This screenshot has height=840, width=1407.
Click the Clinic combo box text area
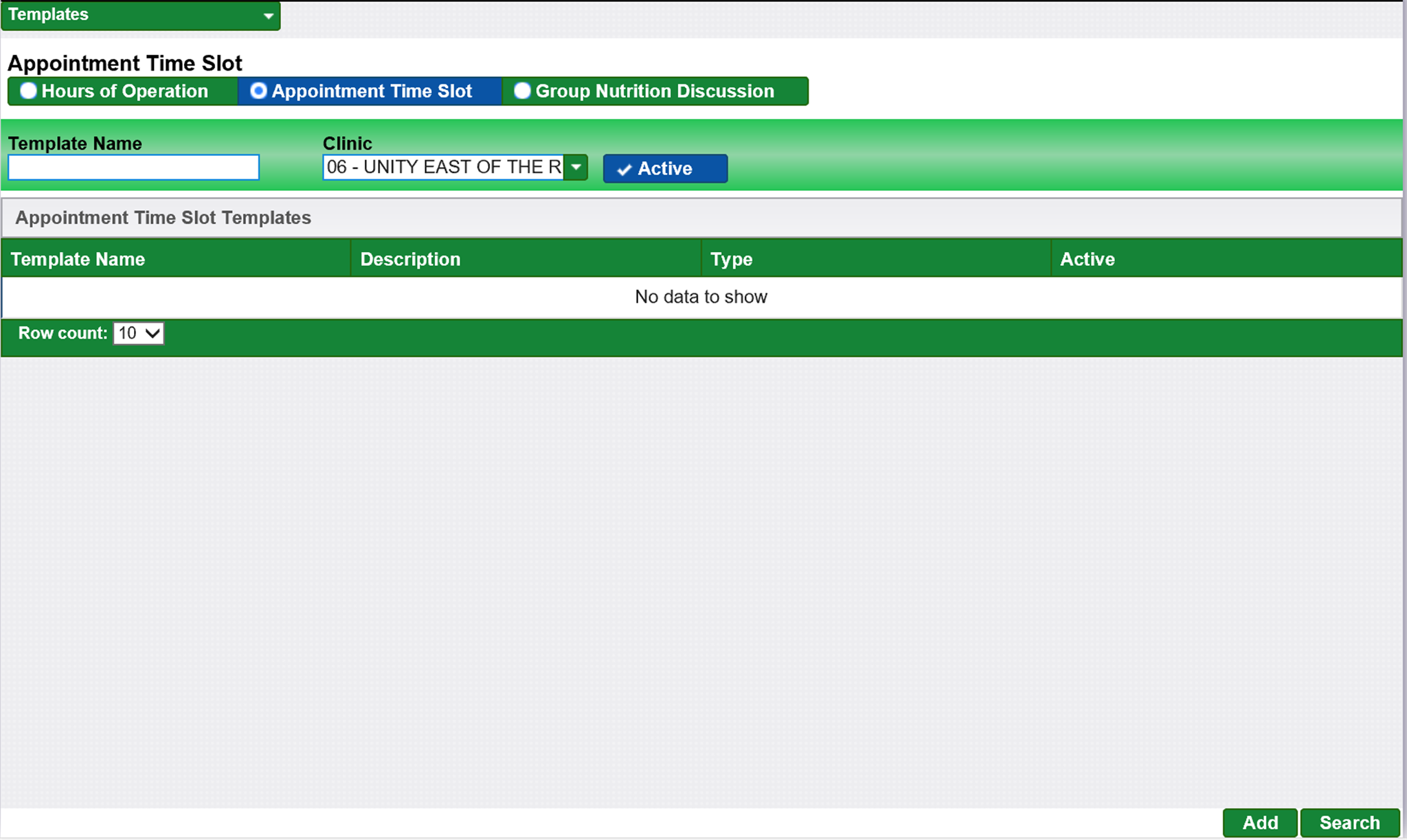[443, 168]
